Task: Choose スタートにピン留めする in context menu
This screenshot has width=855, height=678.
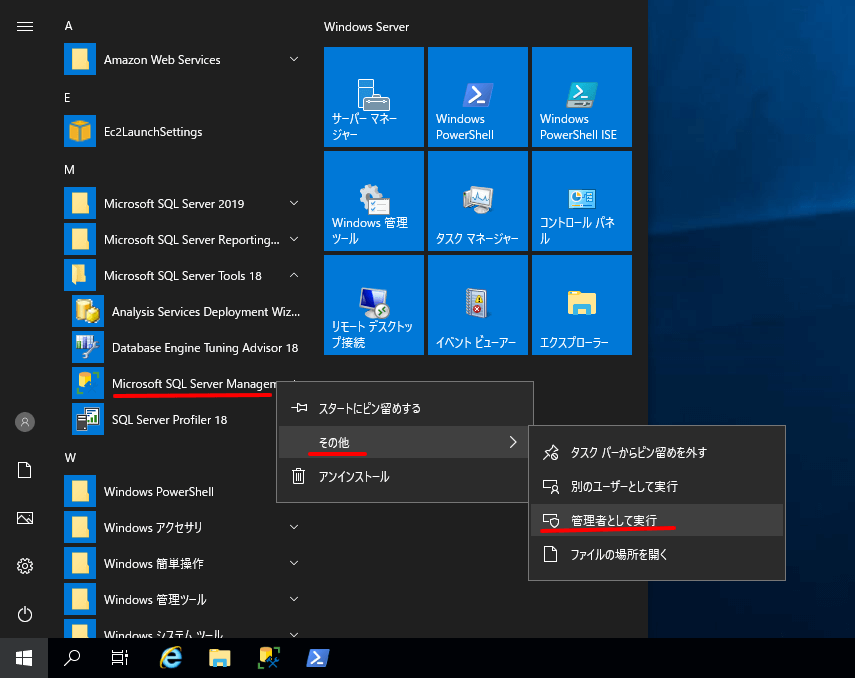Action: (404, 408)
